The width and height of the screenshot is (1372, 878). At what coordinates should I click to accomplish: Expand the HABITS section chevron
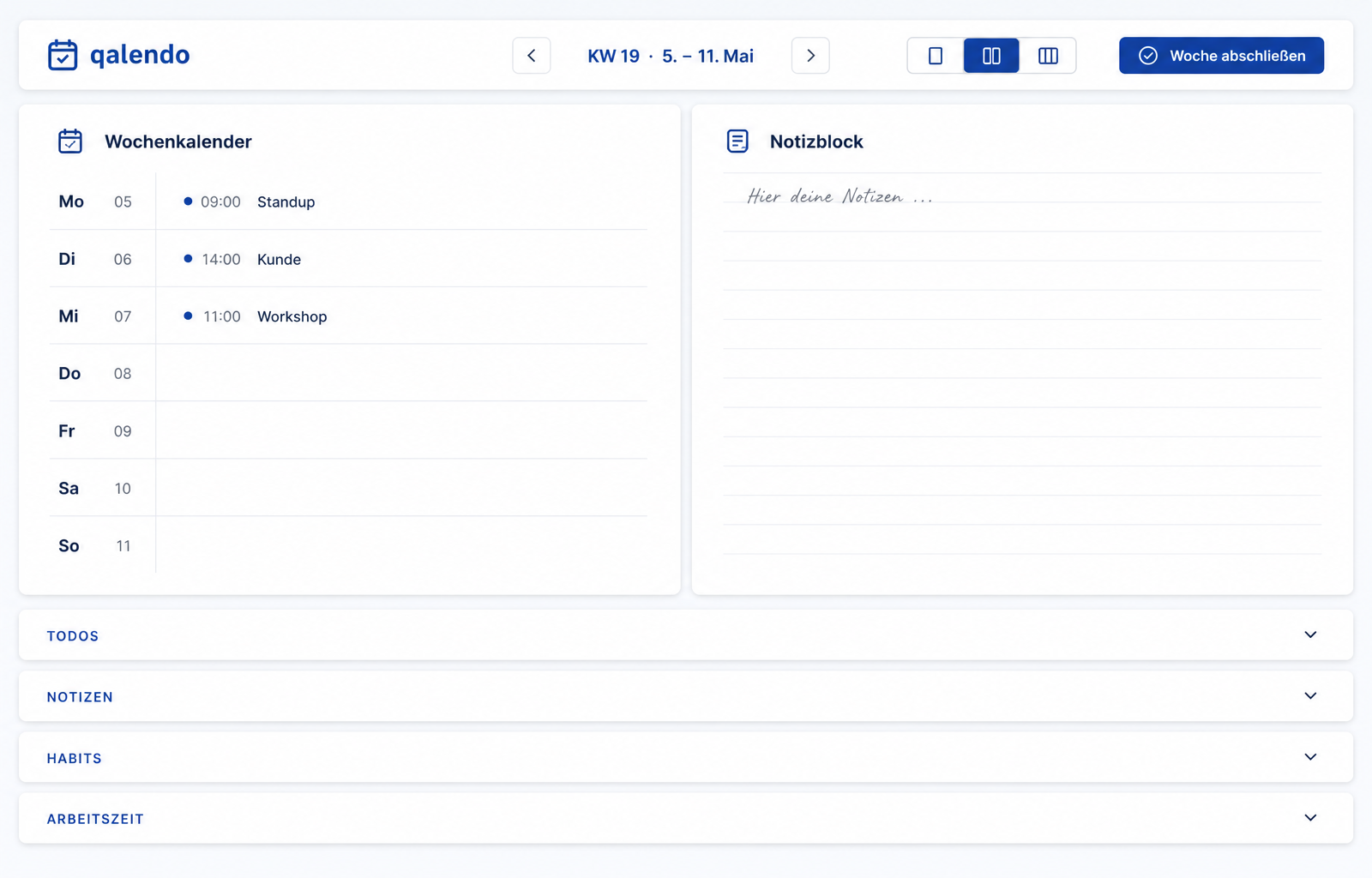(1310, 756)
